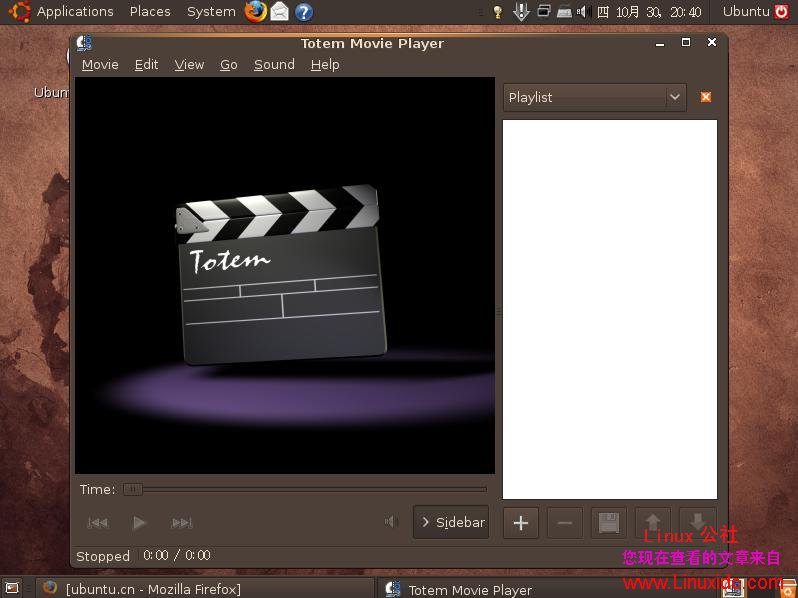798x598 pixels.
Task: Click the show desktop icon in bottom panel
Action: point(12,588)
